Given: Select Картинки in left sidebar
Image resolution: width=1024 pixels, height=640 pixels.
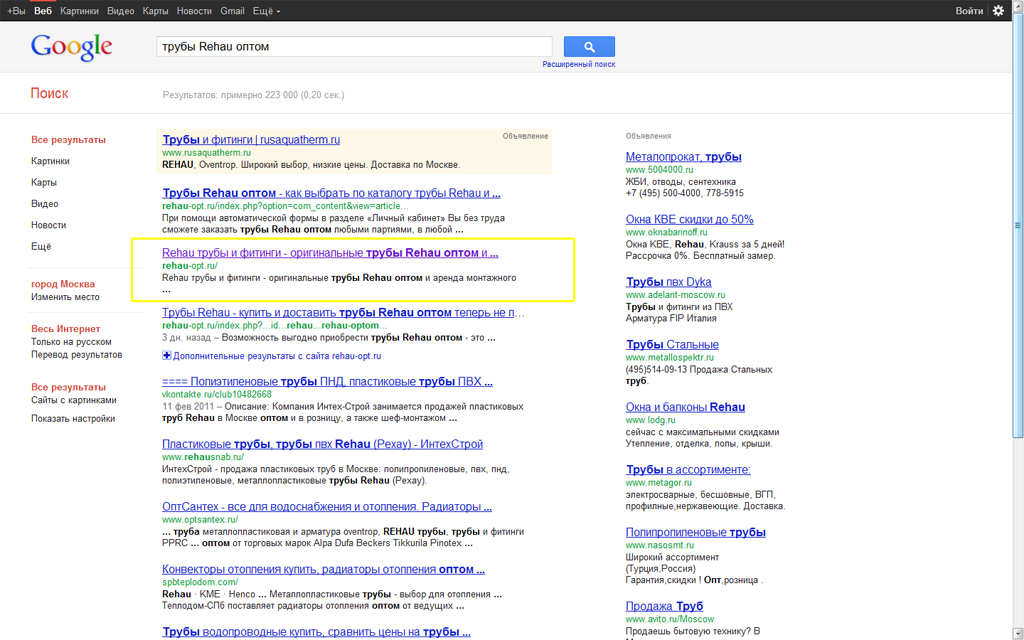Looking at the screenshot, I should click(x=50, y=161).
